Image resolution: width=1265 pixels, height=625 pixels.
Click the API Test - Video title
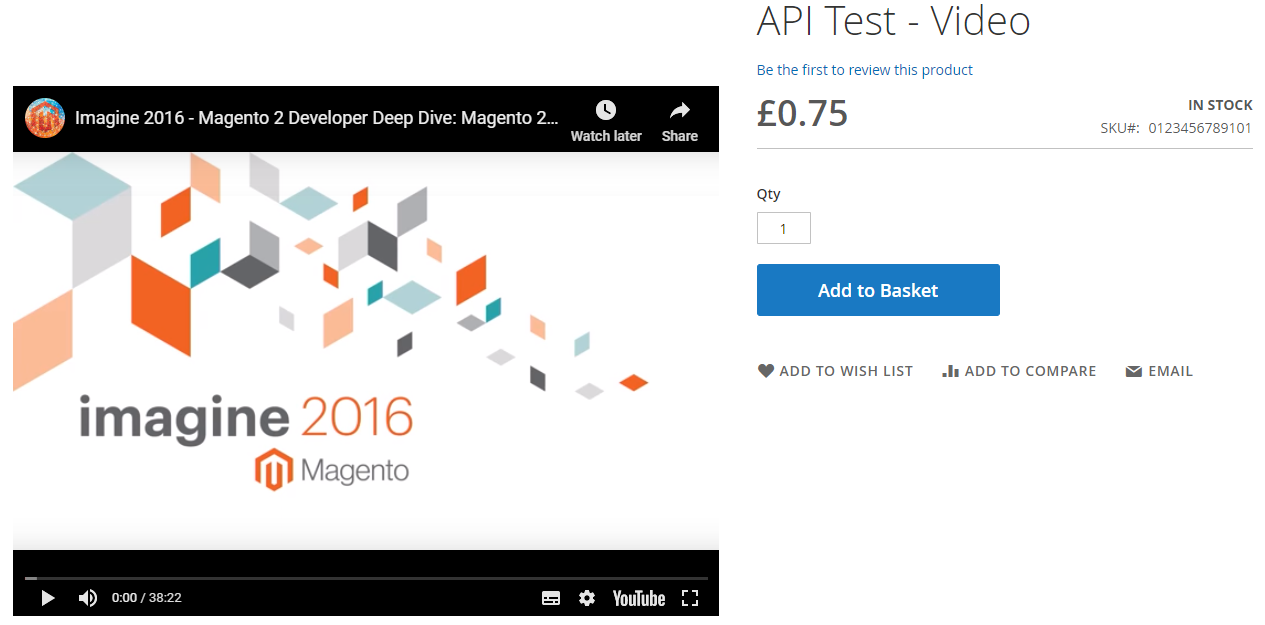tap(893, 21)
